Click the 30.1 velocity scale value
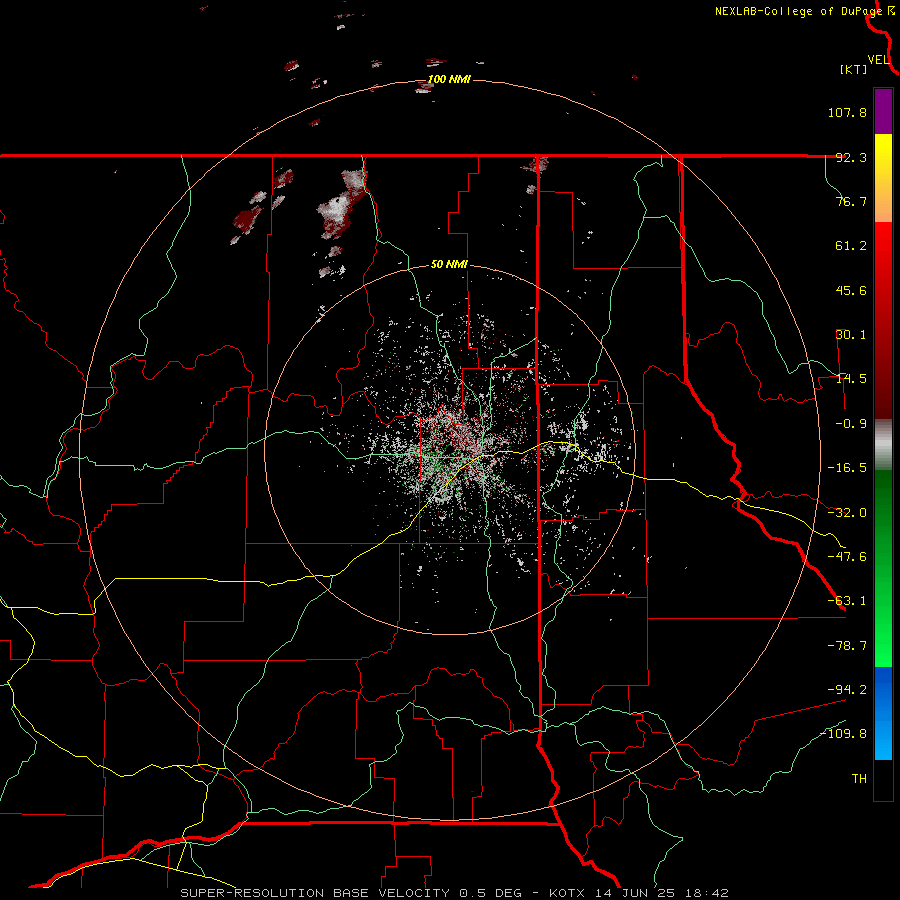This screenshot has width=900, height=900. [x=851, y=335]
